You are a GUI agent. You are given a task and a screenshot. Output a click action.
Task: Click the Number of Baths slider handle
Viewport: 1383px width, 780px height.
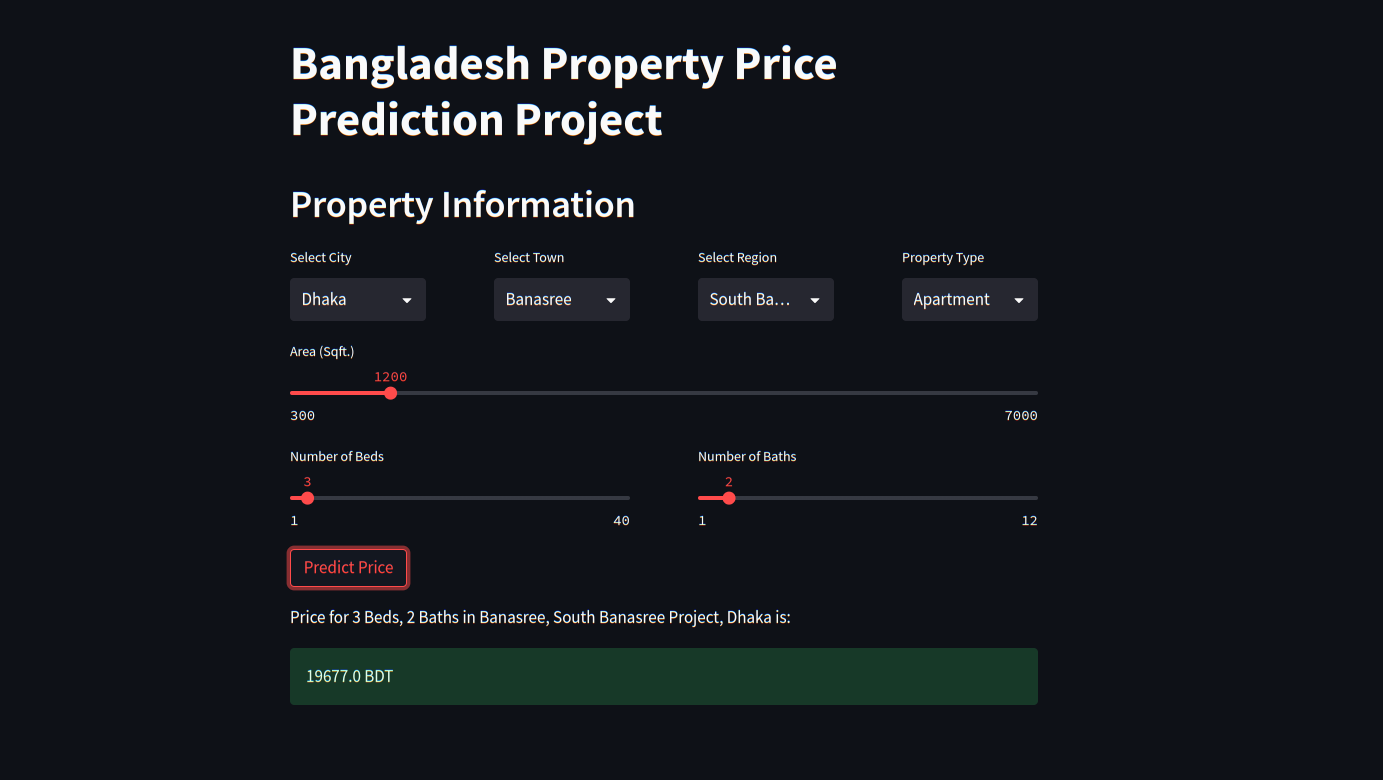pos(729,498)
